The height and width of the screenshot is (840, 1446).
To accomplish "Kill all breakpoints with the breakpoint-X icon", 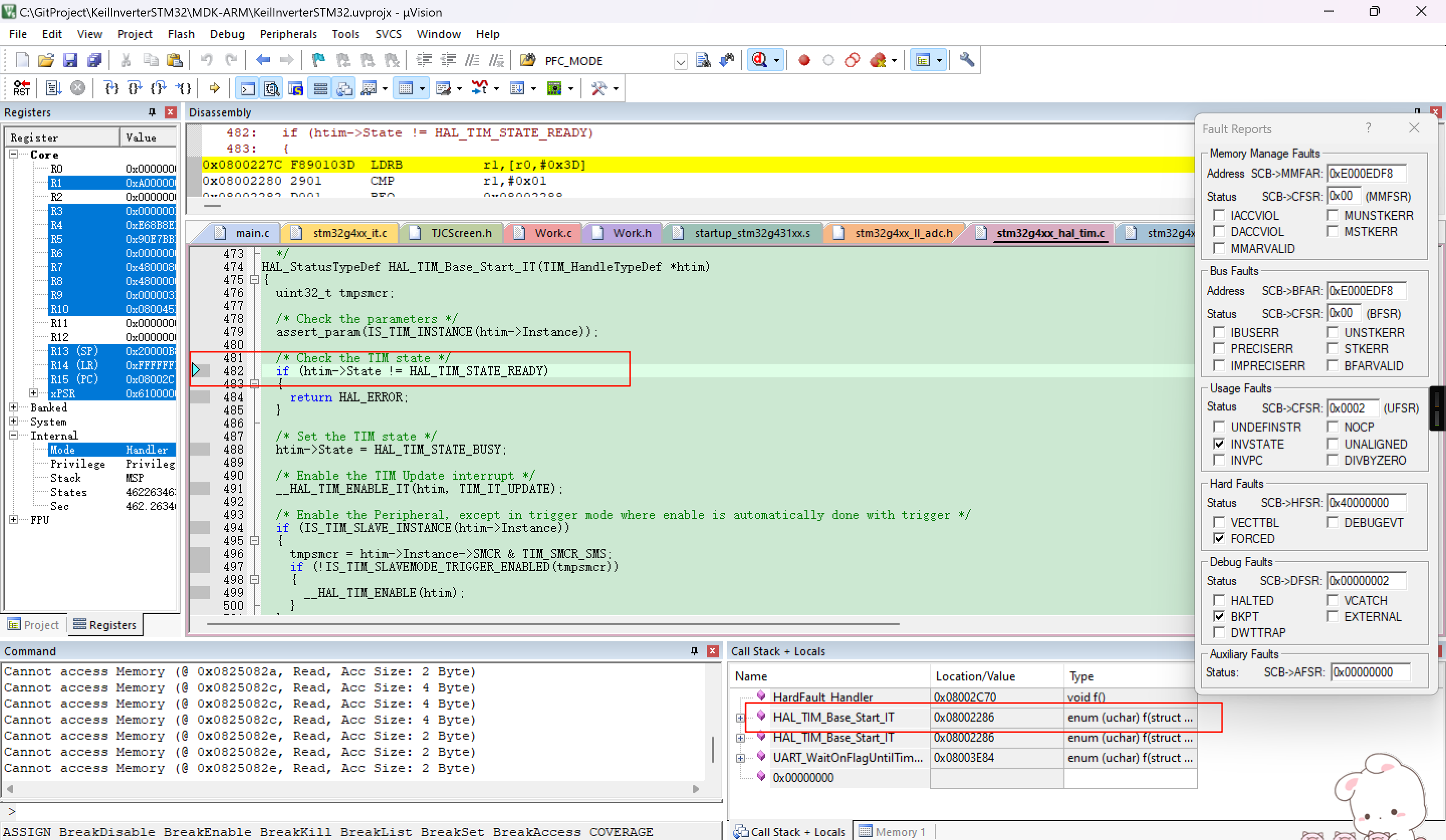I will [879, 60].
